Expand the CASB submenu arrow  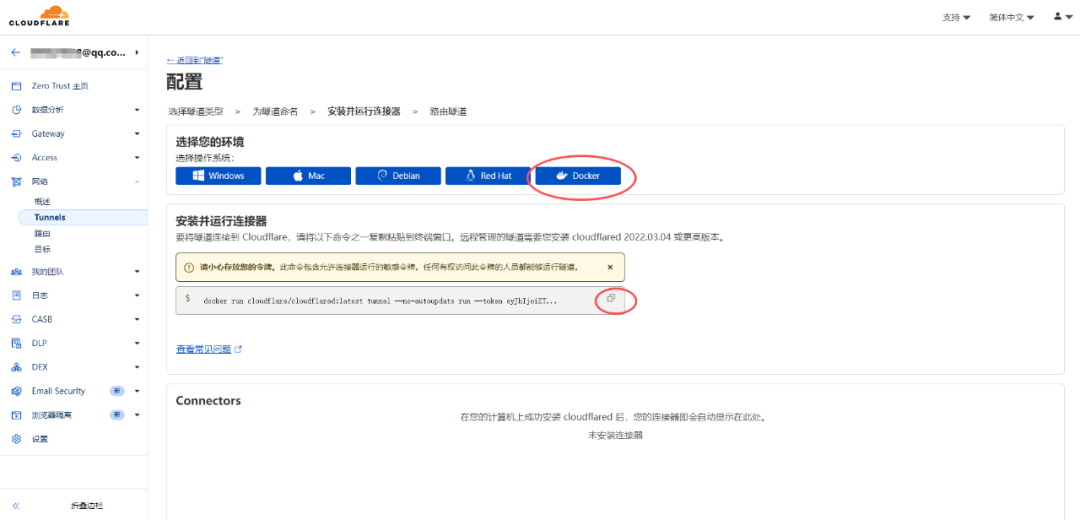click(x=137, y=320)
